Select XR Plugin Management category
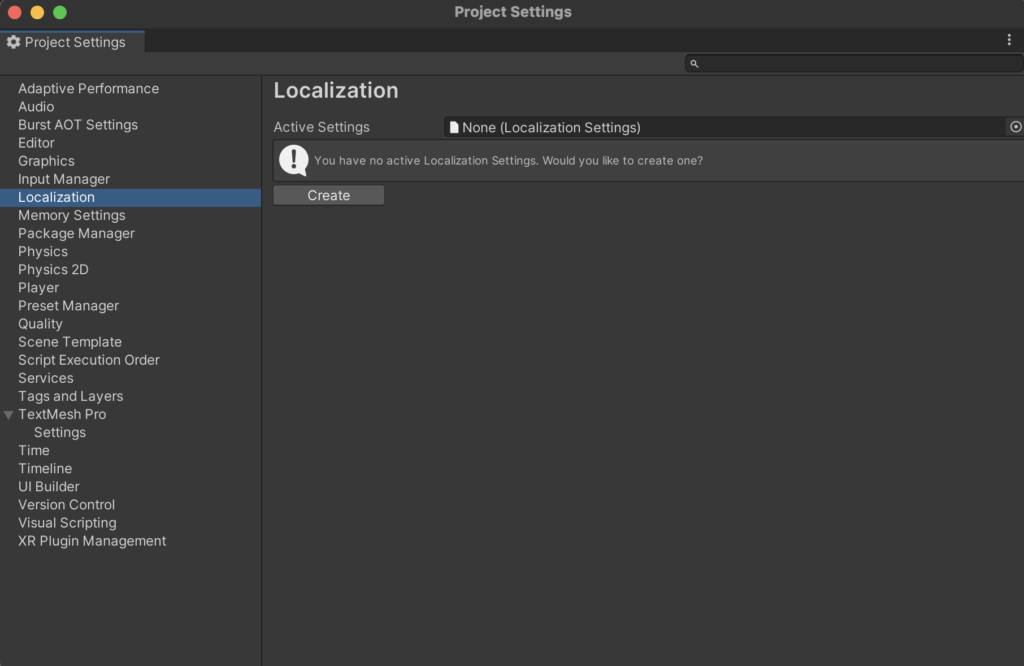This screenshot has height=666, width=1024. coord(92,541)
